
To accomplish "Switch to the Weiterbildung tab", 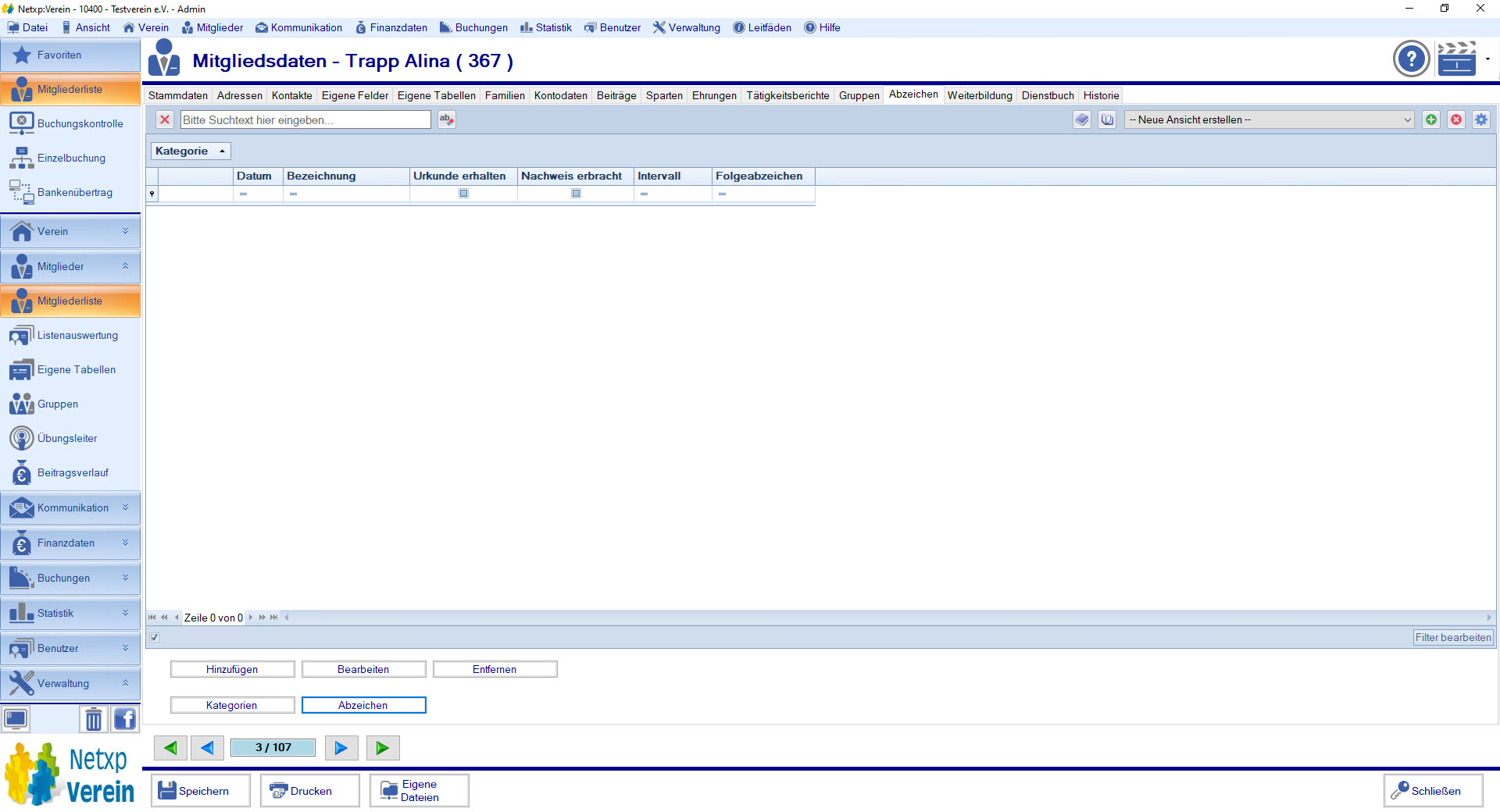I will 980,95.
